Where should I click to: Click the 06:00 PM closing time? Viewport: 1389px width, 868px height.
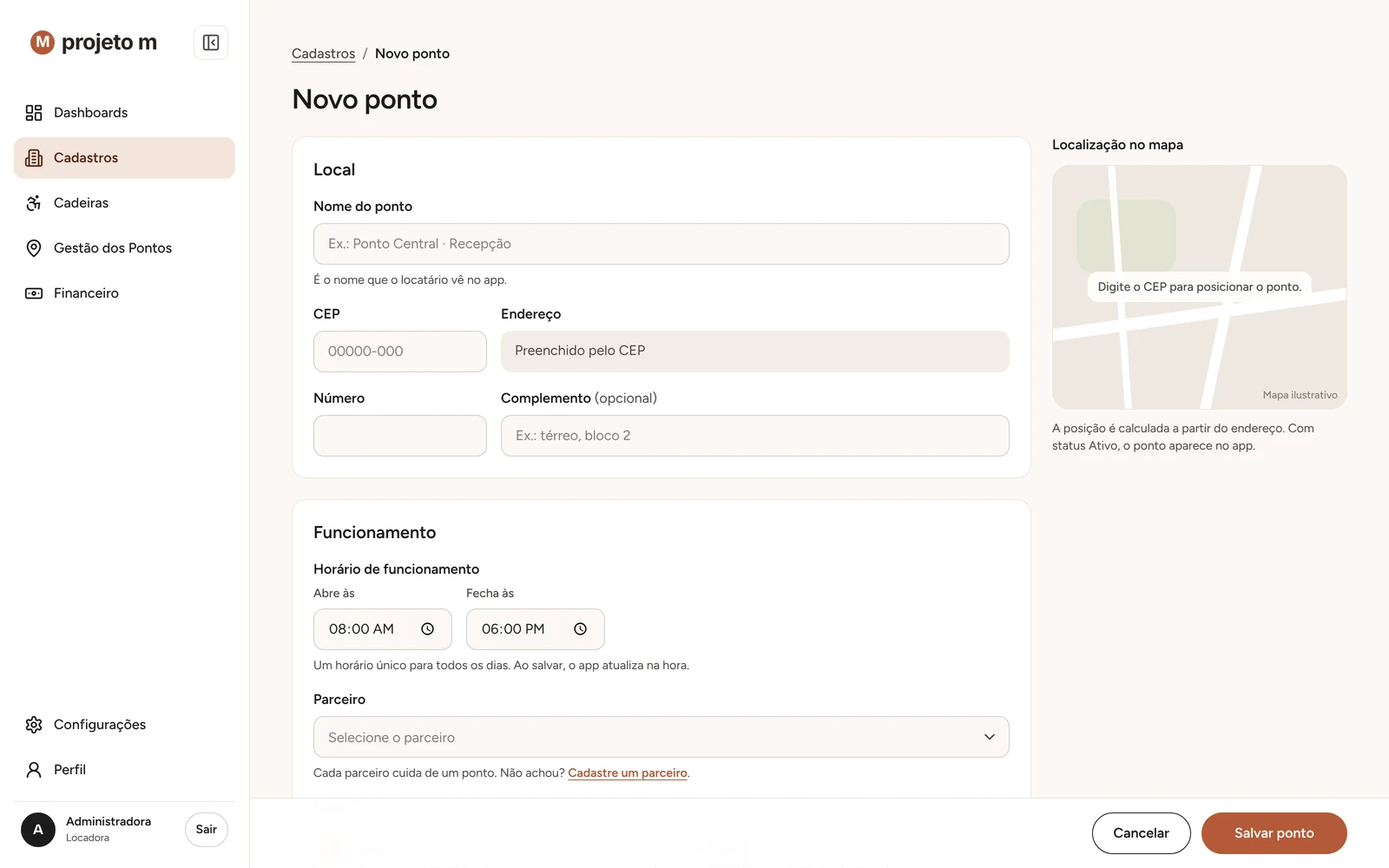(513, 629)
